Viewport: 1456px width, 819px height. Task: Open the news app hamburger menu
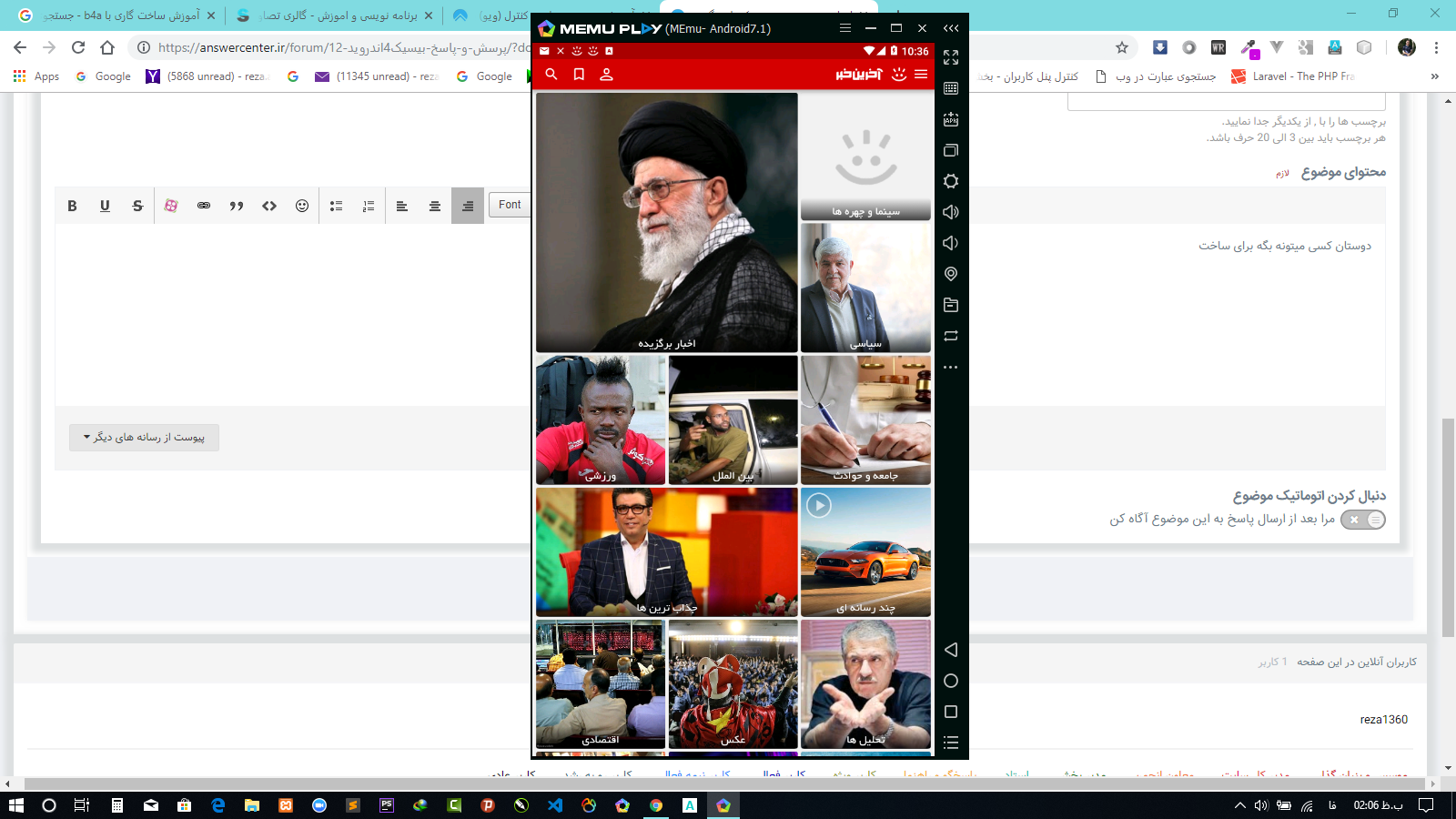tap(921, 75)
